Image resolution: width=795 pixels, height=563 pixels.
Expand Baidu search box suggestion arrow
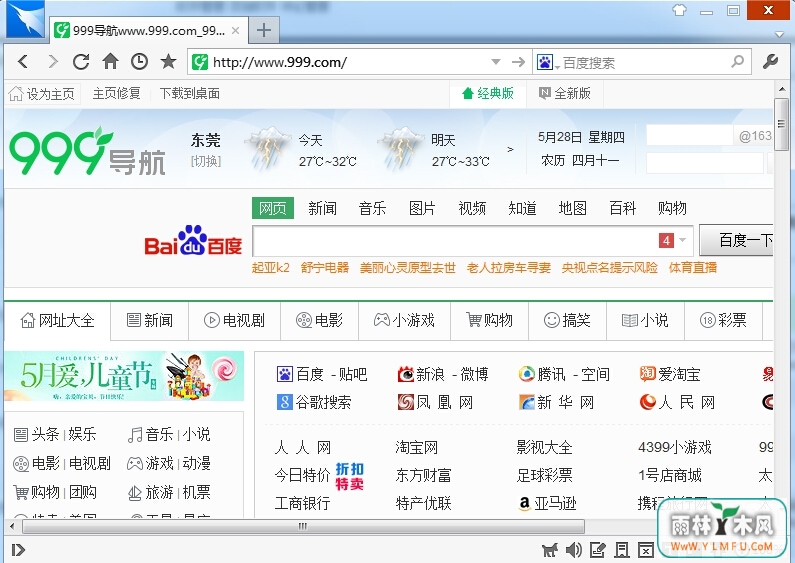tap(682, 240)
